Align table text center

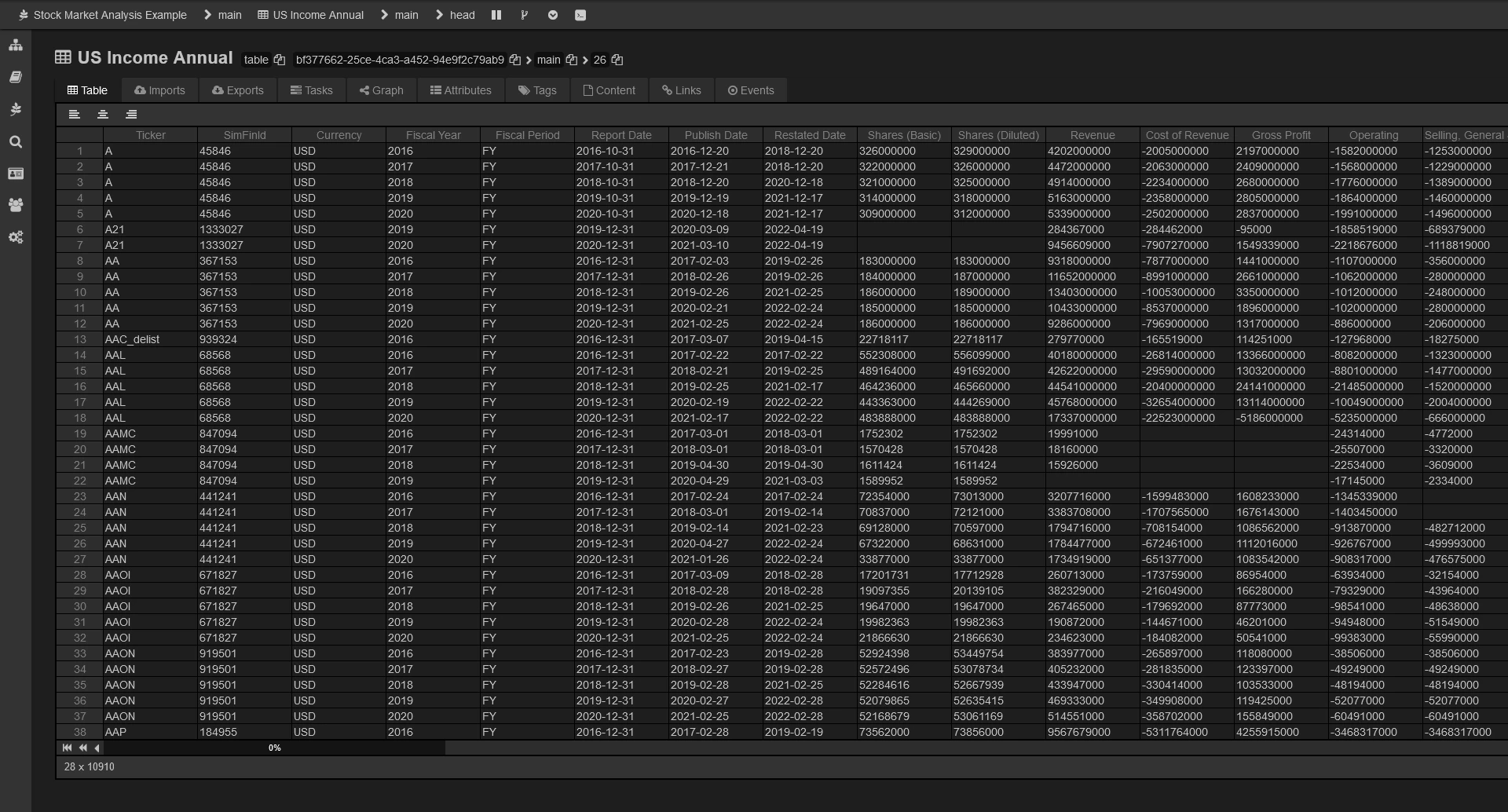(103, 115)
